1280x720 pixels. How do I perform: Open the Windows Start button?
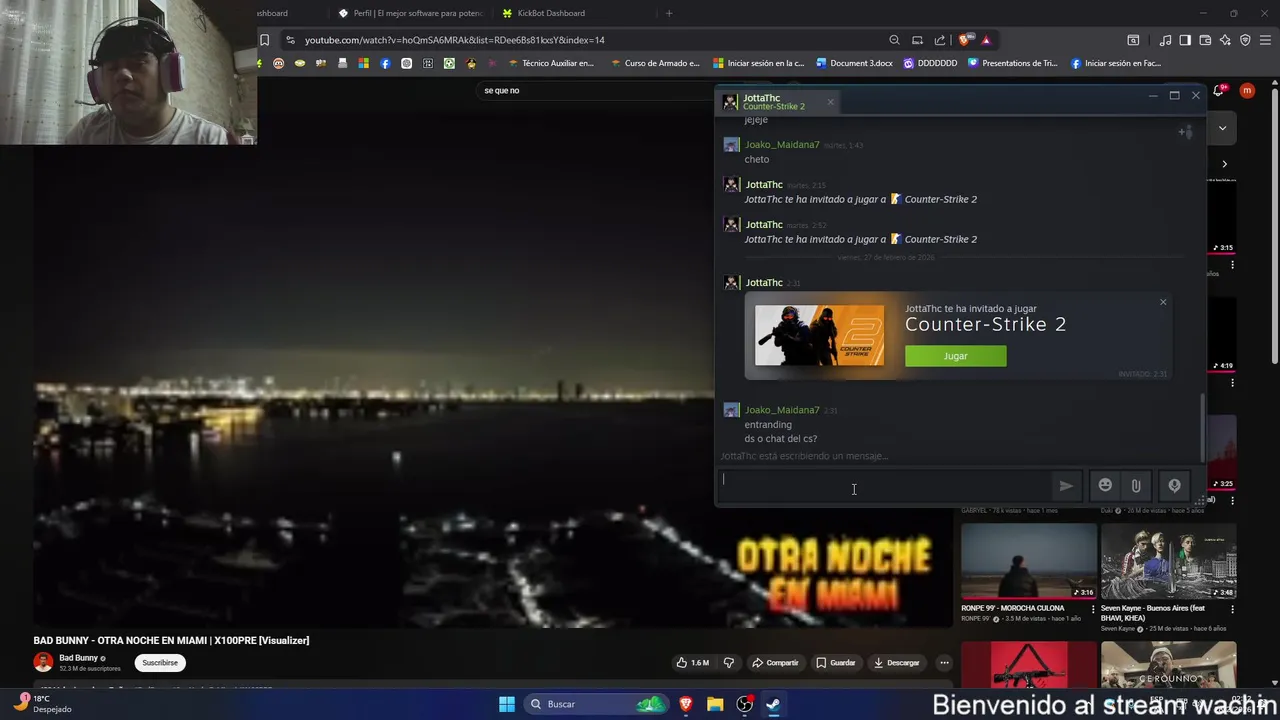(507, 704)
